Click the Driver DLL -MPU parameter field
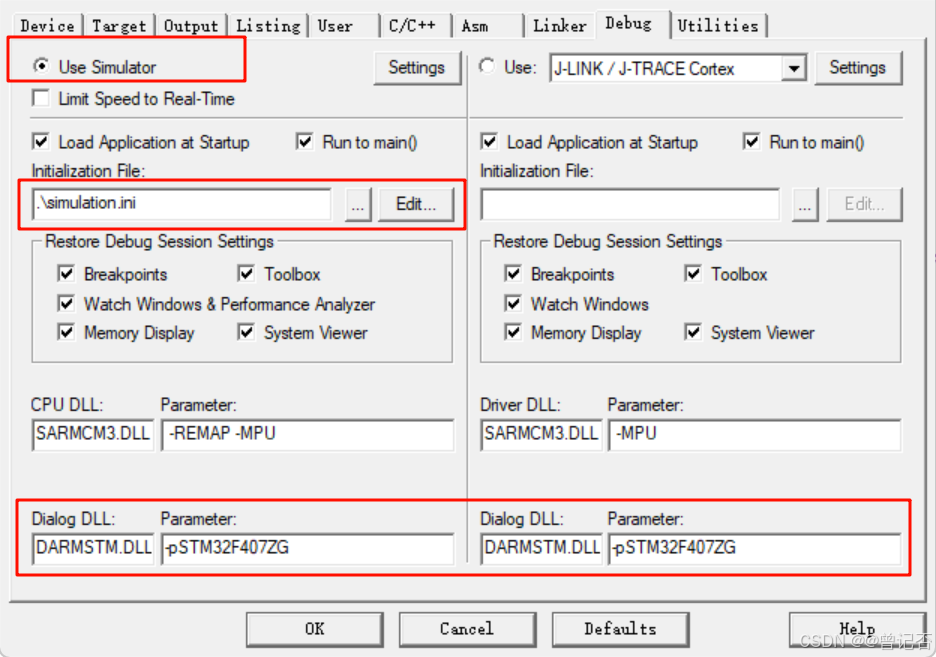This screenshot has height=657, width=936. click(x=755, y=434)
